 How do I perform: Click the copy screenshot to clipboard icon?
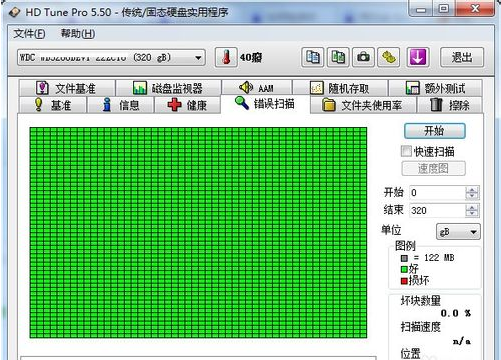(338, 57)
